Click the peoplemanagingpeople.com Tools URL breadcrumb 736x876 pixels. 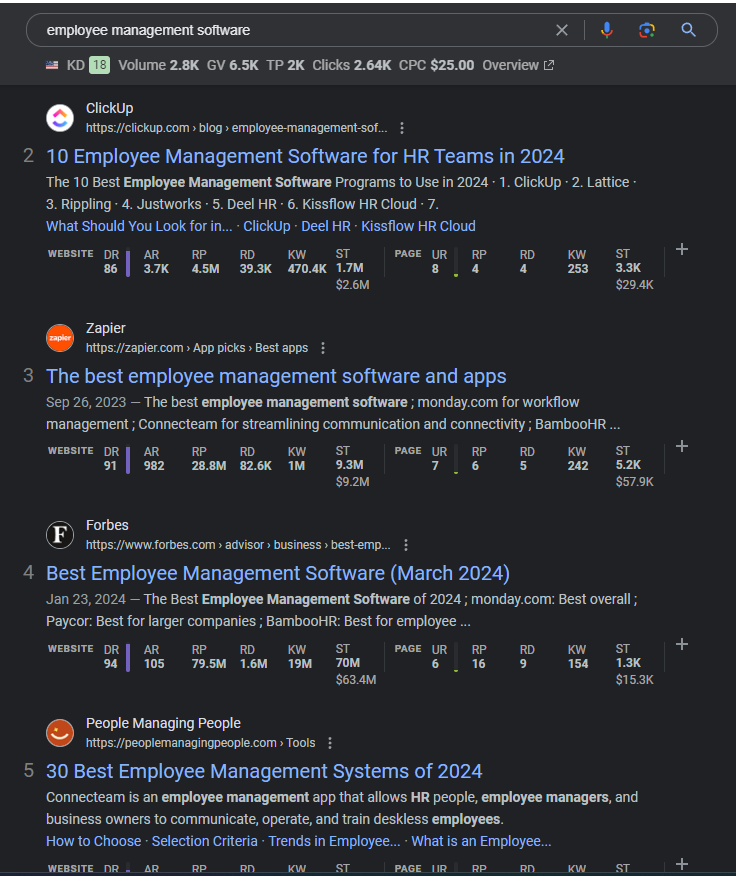pyautogui.click(x=201, y=743)
